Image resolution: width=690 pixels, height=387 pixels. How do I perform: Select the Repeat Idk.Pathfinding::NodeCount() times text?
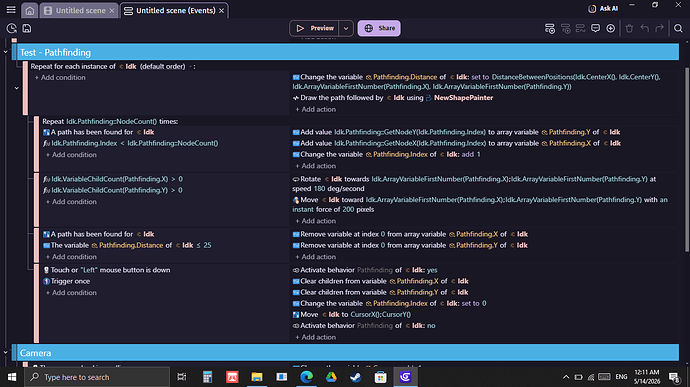click(110, 122)
